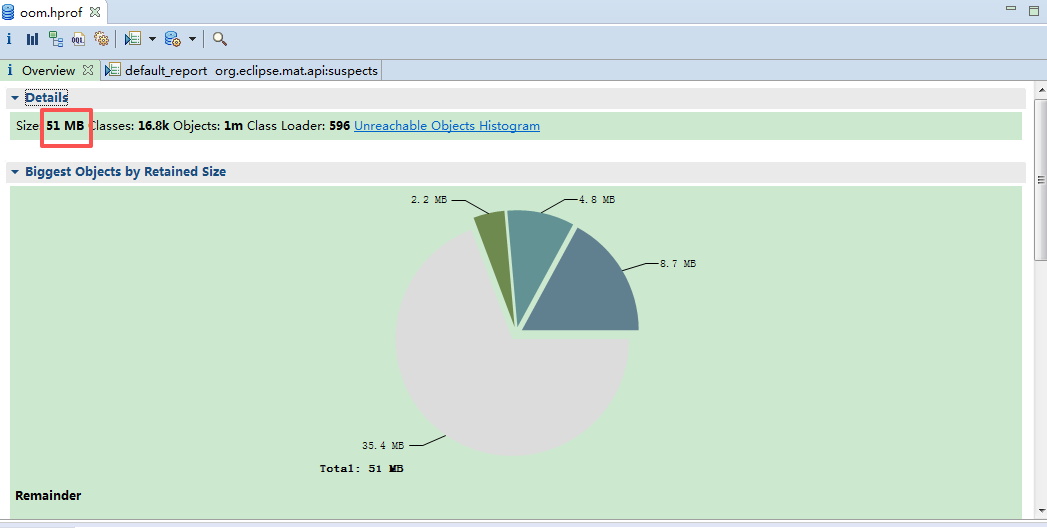The height and width of the screenshot is (528, 1047).
Task: Open the Query Browser dropdown arrow
Action: [x=192, y=39]
